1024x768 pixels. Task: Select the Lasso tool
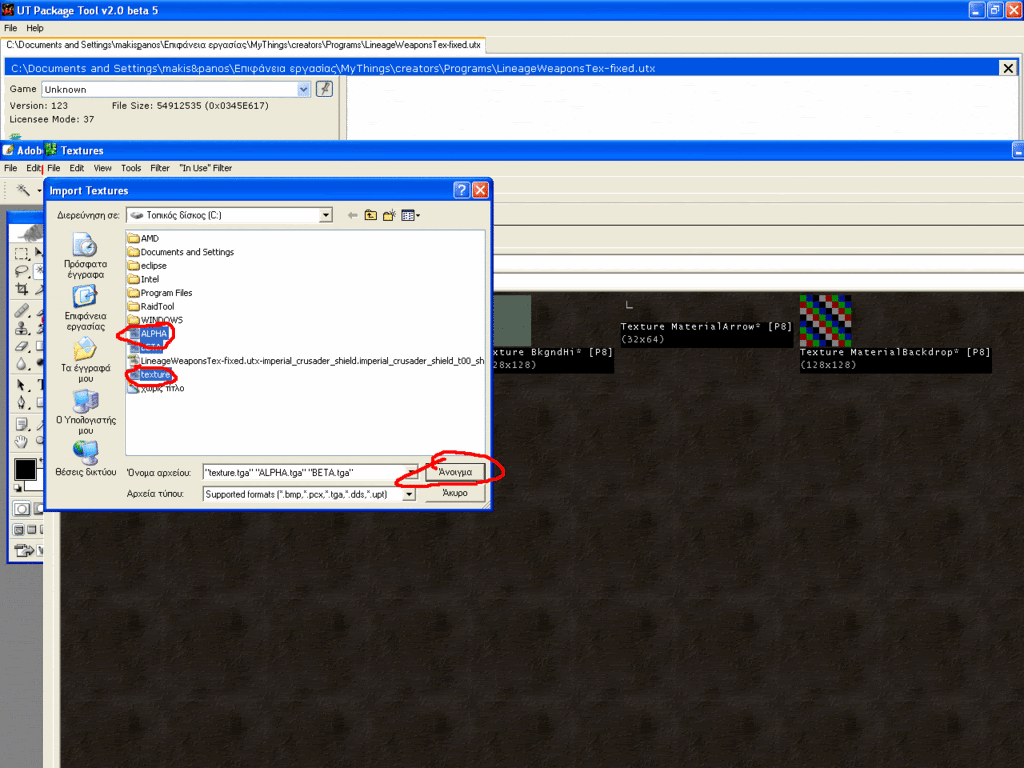click(x=21, y=271)
